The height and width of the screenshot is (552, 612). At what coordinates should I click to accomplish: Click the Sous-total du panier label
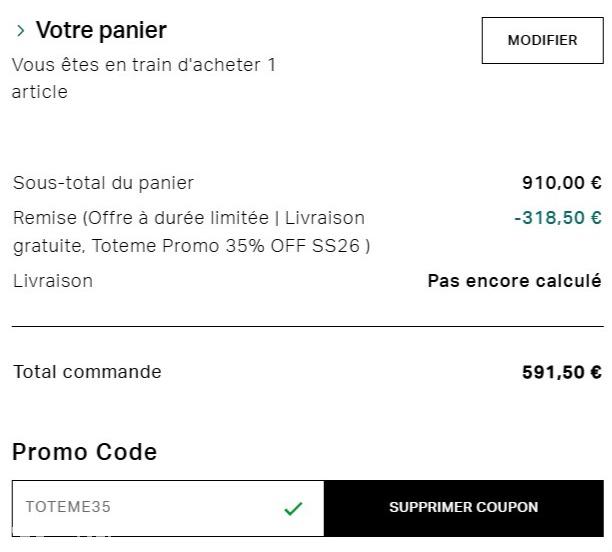(103, 183)
